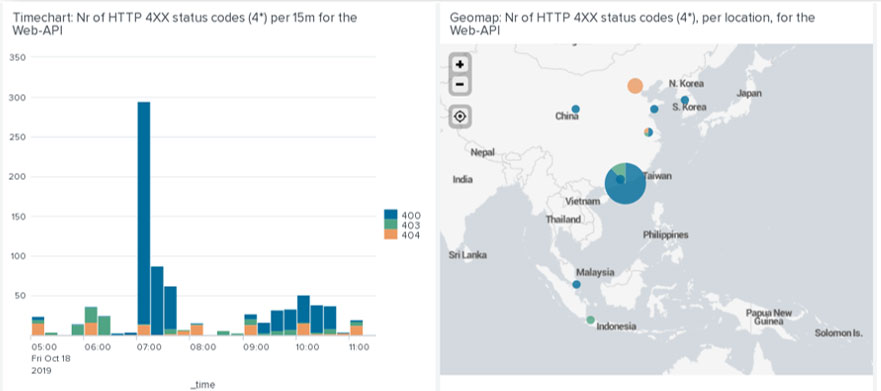The height and width of the screenshot is (391, 881).
Task: Click the Papua New Guinea map label
Action: (769, 317)
